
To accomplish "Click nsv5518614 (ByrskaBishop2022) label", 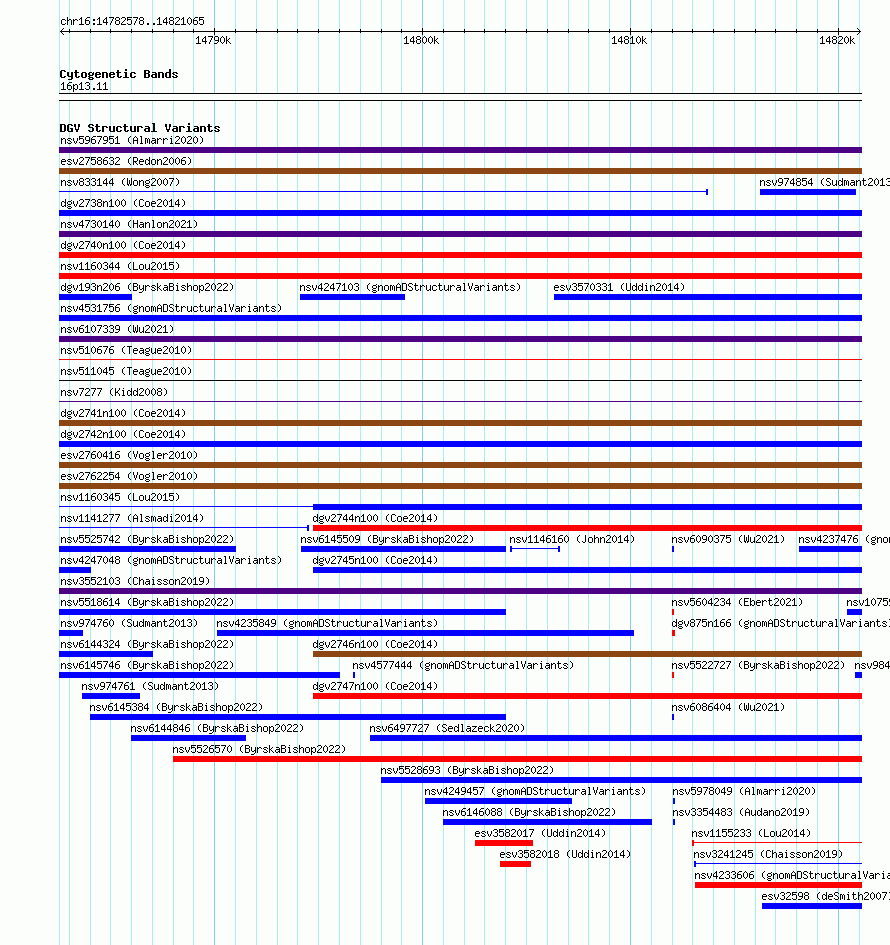I will (147, 603).
